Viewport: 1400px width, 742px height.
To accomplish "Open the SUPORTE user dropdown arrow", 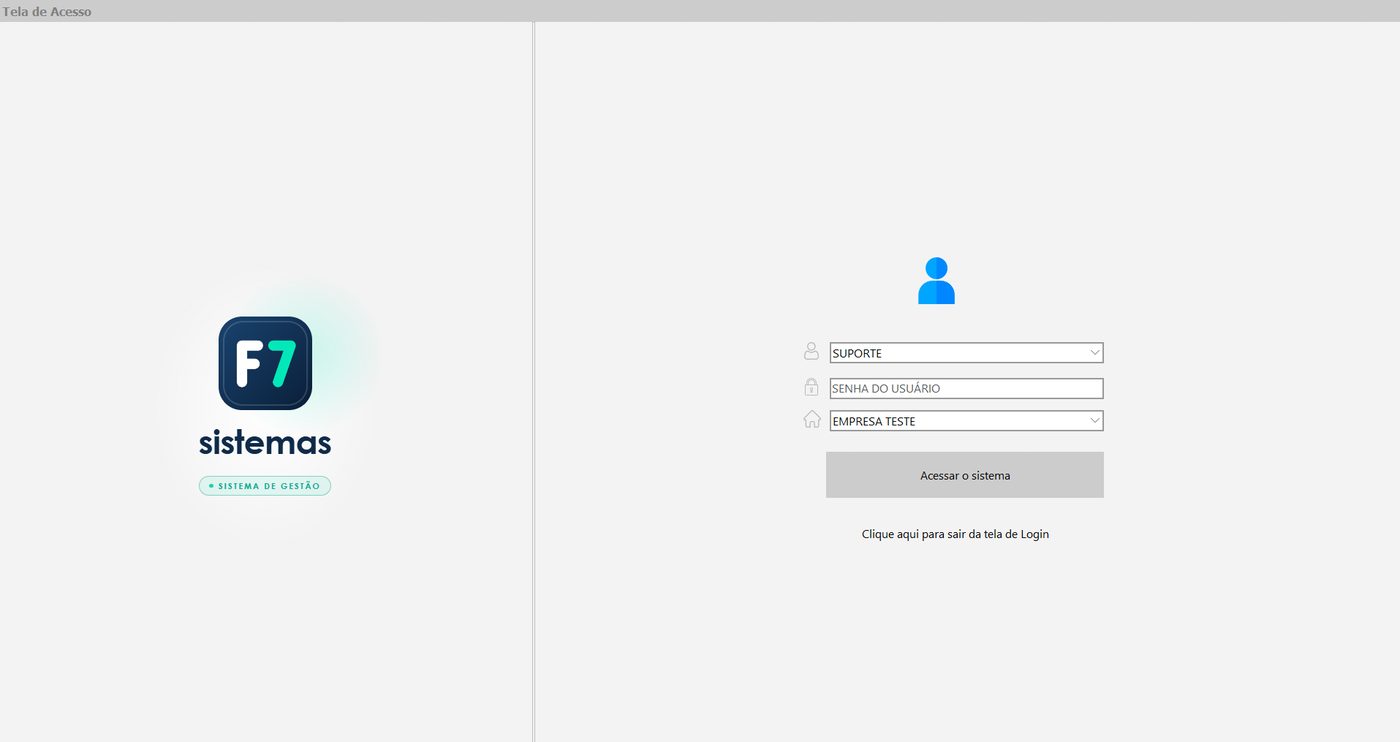I will pyautogui.click(x=1095, y=353).
